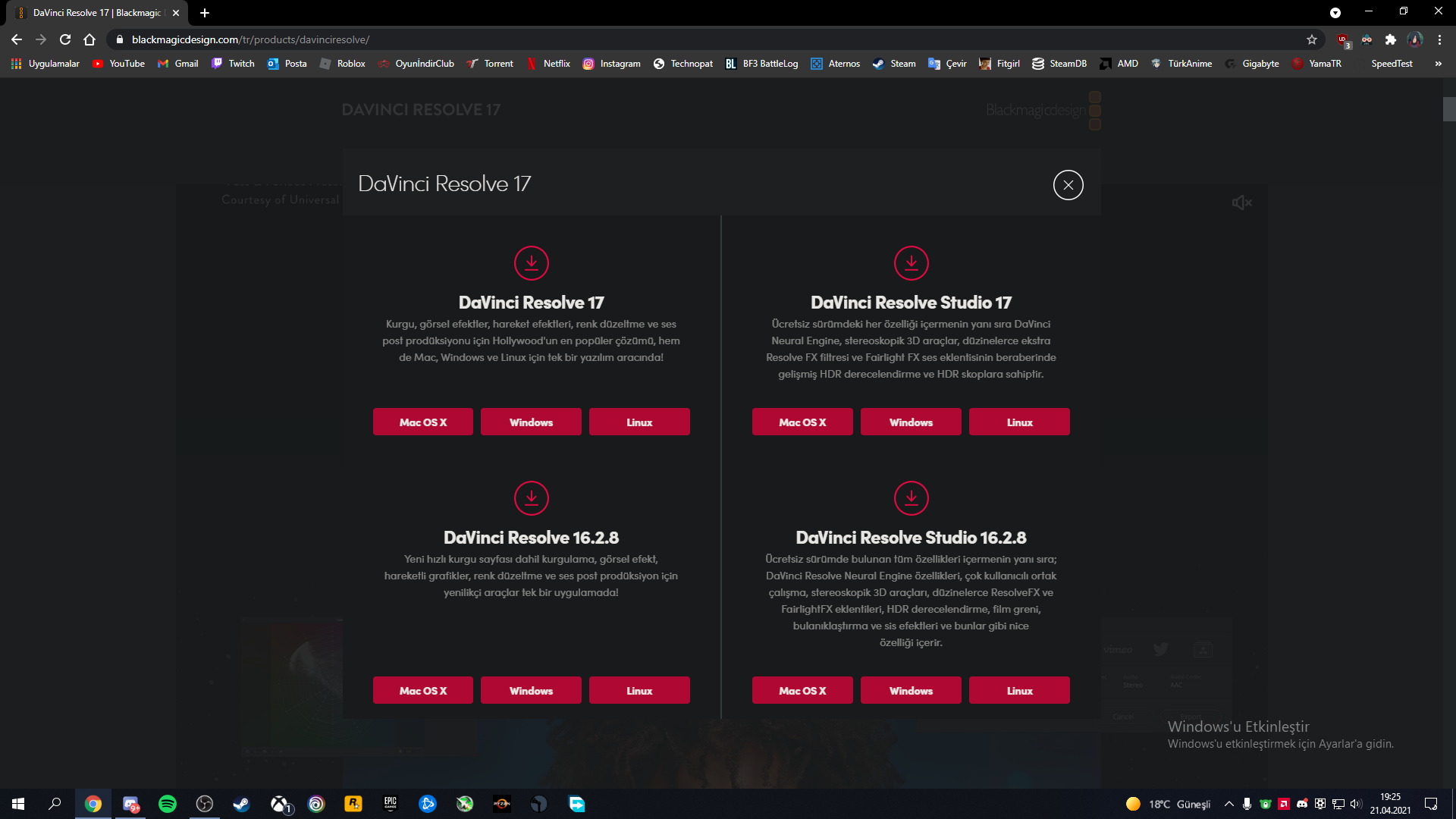Open the Chrome extensions puzzle icon
The image size is (1456, 819).
point(1391,39)
